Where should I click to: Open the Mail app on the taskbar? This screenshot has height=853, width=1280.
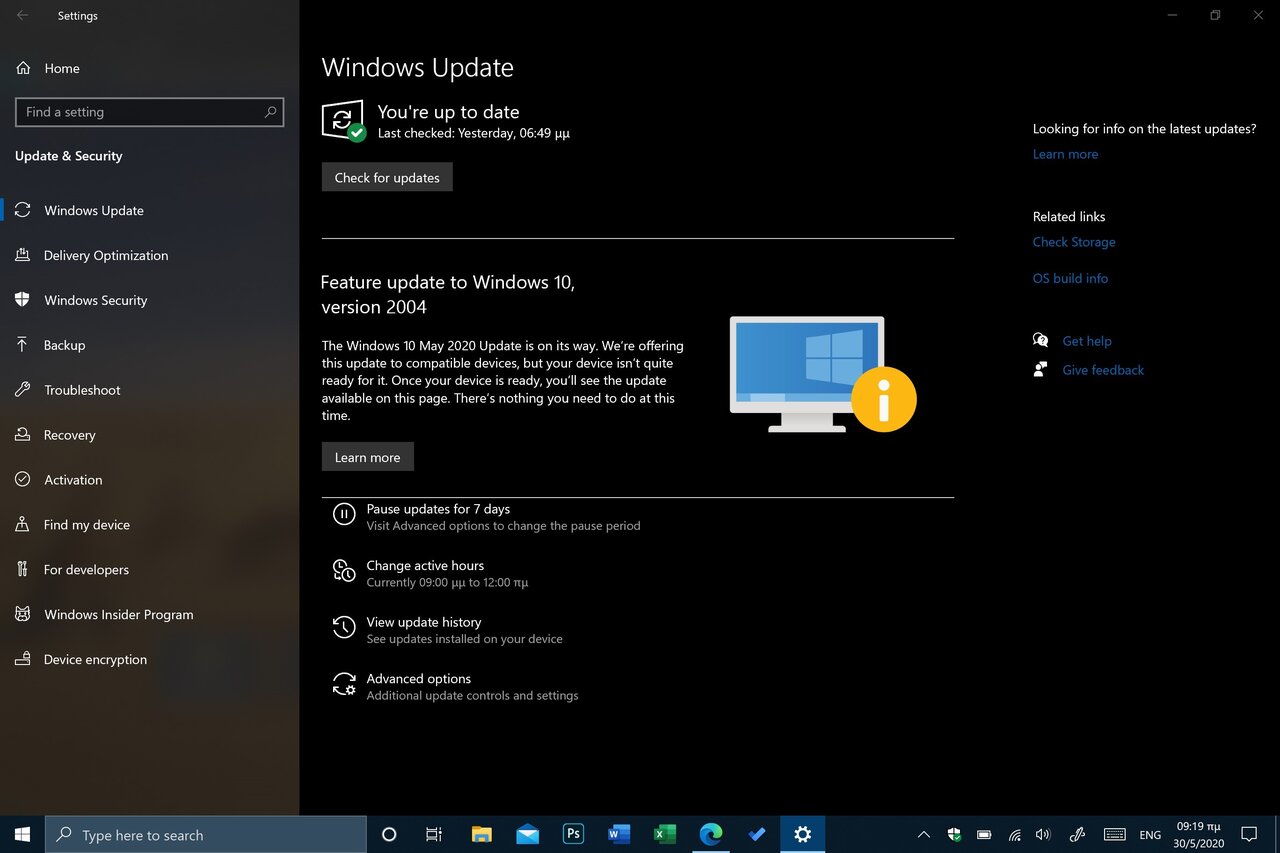pos(527,834)
